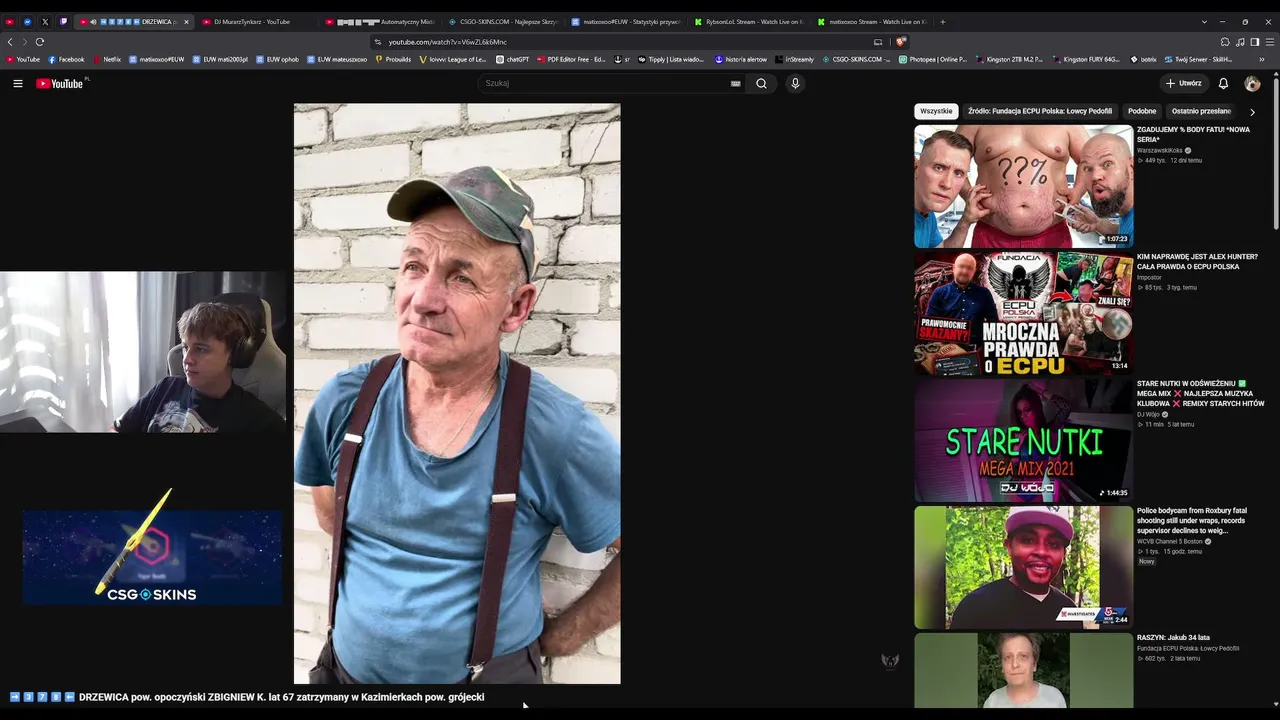Viewport: 1280px width, 720px height.
Task: Open the matixoxoo#EUW bookmark
Action: 157,59
